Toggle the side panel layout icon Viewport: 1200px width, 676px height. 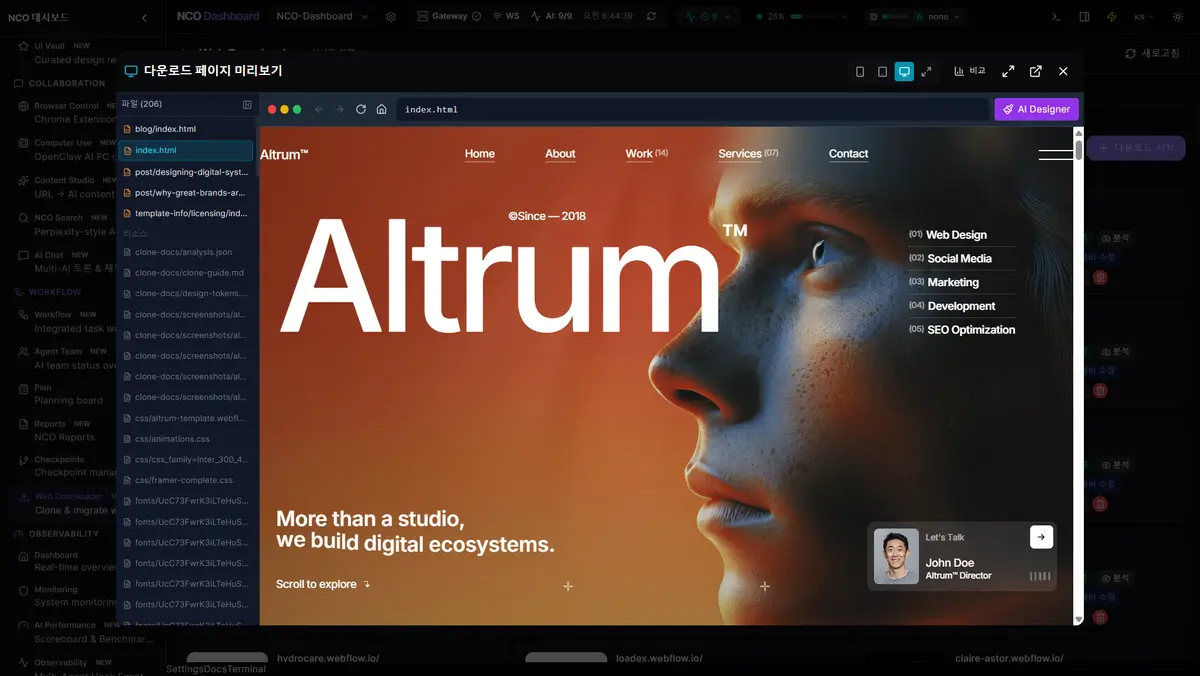tap(1085, 17)
